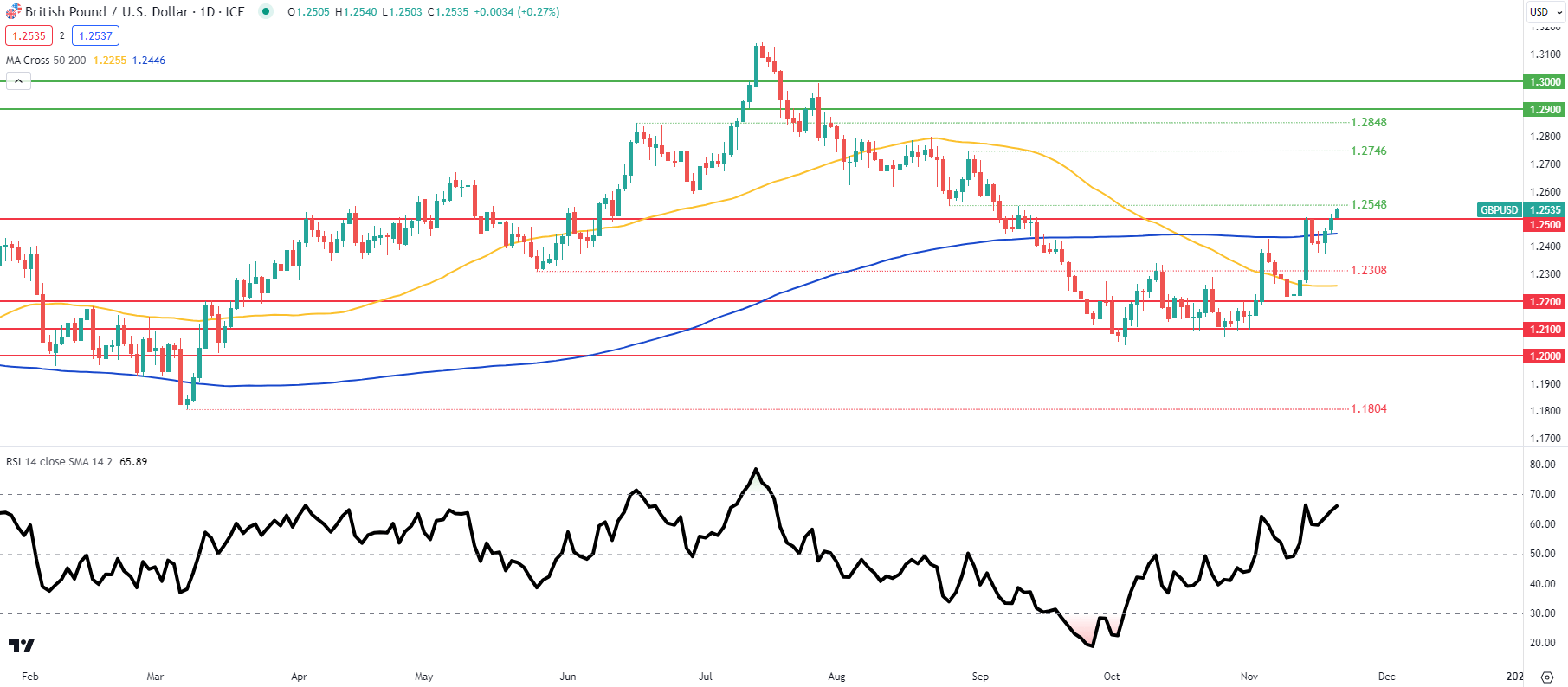Click the Feb label on time axis
The image size is (1568, 687).
click(x=30, y=677)
